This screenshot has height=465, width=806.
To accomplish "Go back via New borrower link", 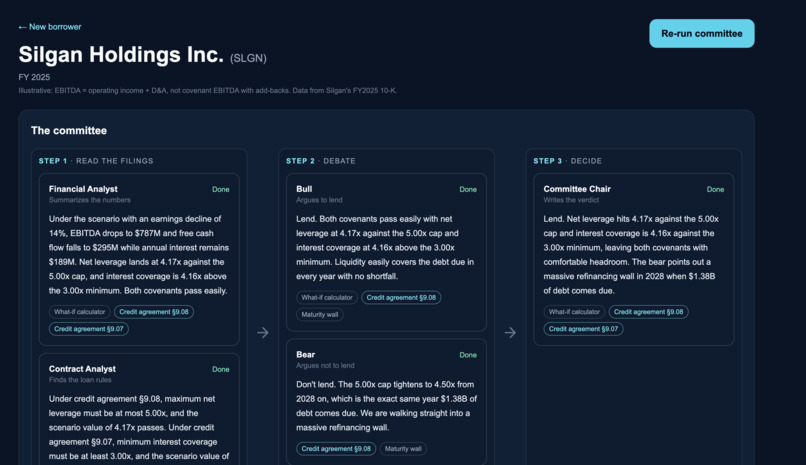I will point(50,27).
